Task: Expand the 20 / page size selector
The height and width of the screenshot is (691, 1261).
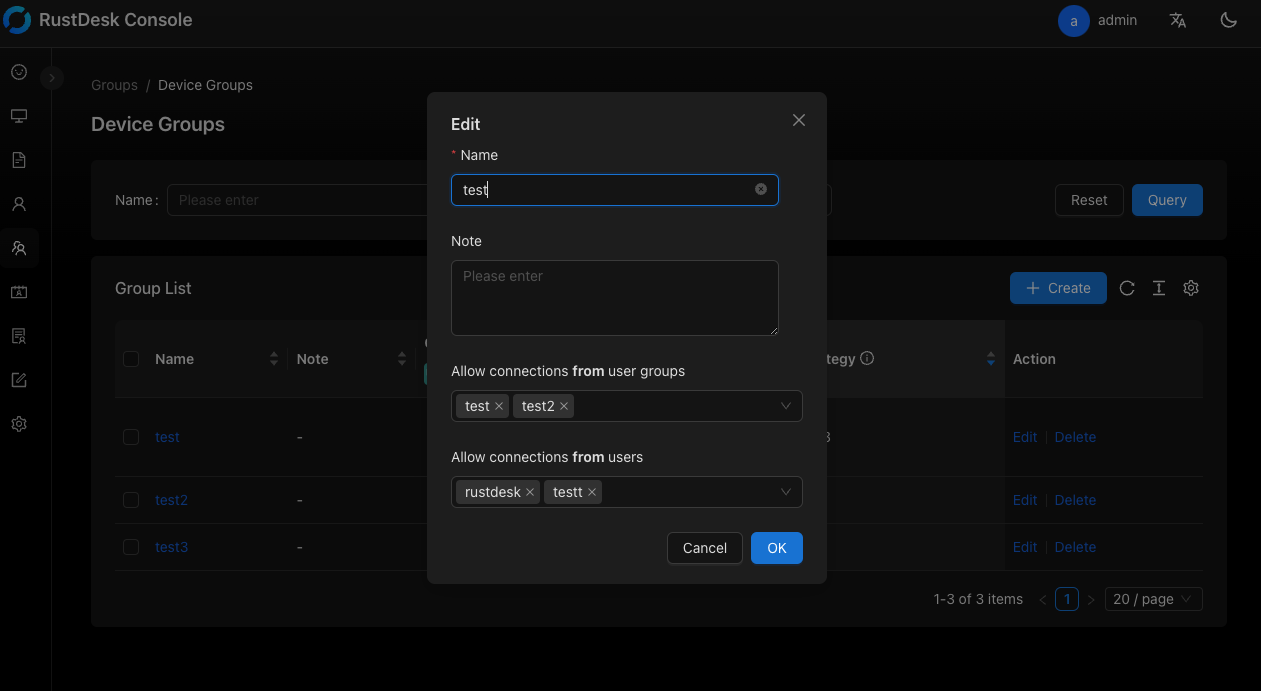Action: [1153, 598]
